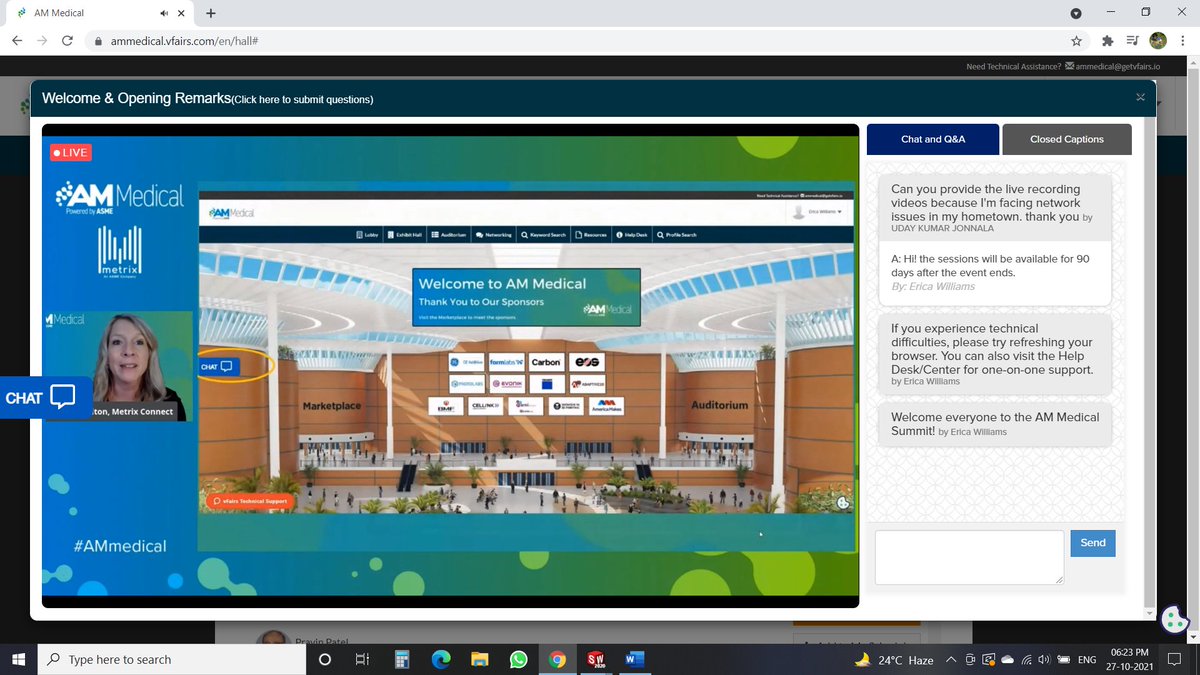The image size is (1200, 675).
Task: Open SolidWorks 2020 from the taskbar
Action: pyautogui.click(x=596, y=659)
